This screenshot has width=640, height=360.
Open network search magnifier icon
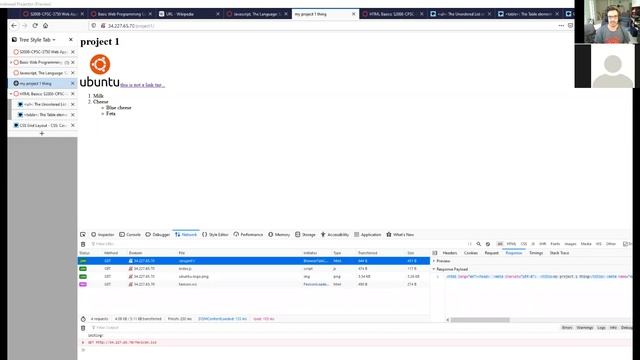click(479, 244)
